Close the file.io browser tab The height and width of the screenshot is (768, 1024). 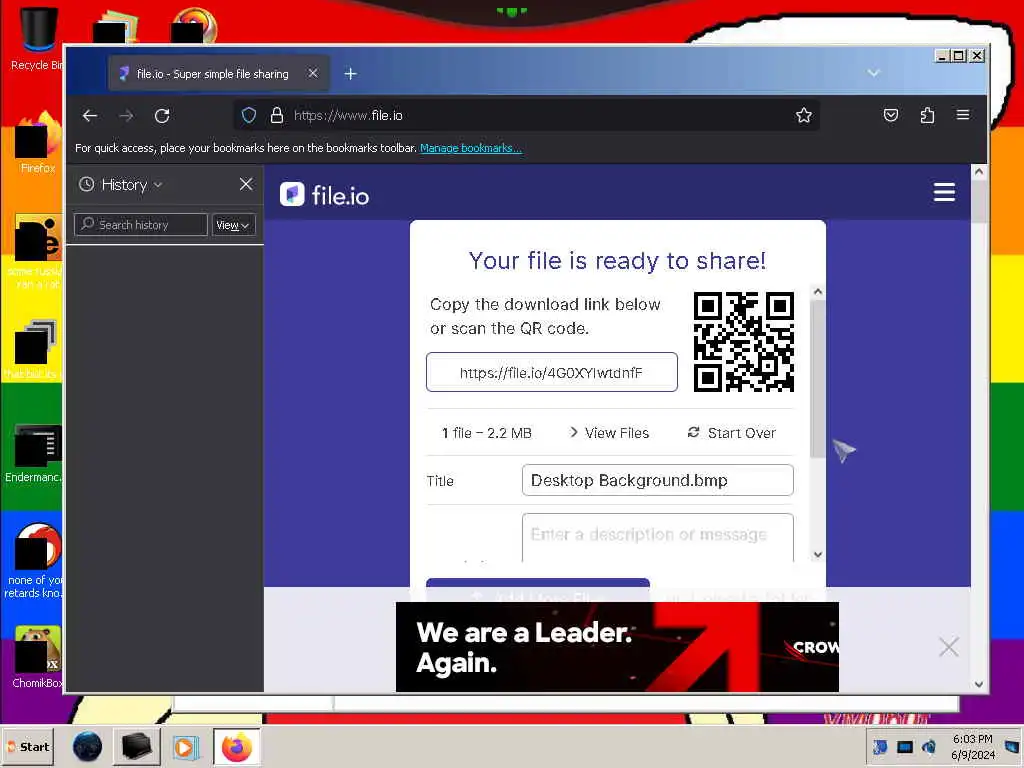(x=313, y=73)
